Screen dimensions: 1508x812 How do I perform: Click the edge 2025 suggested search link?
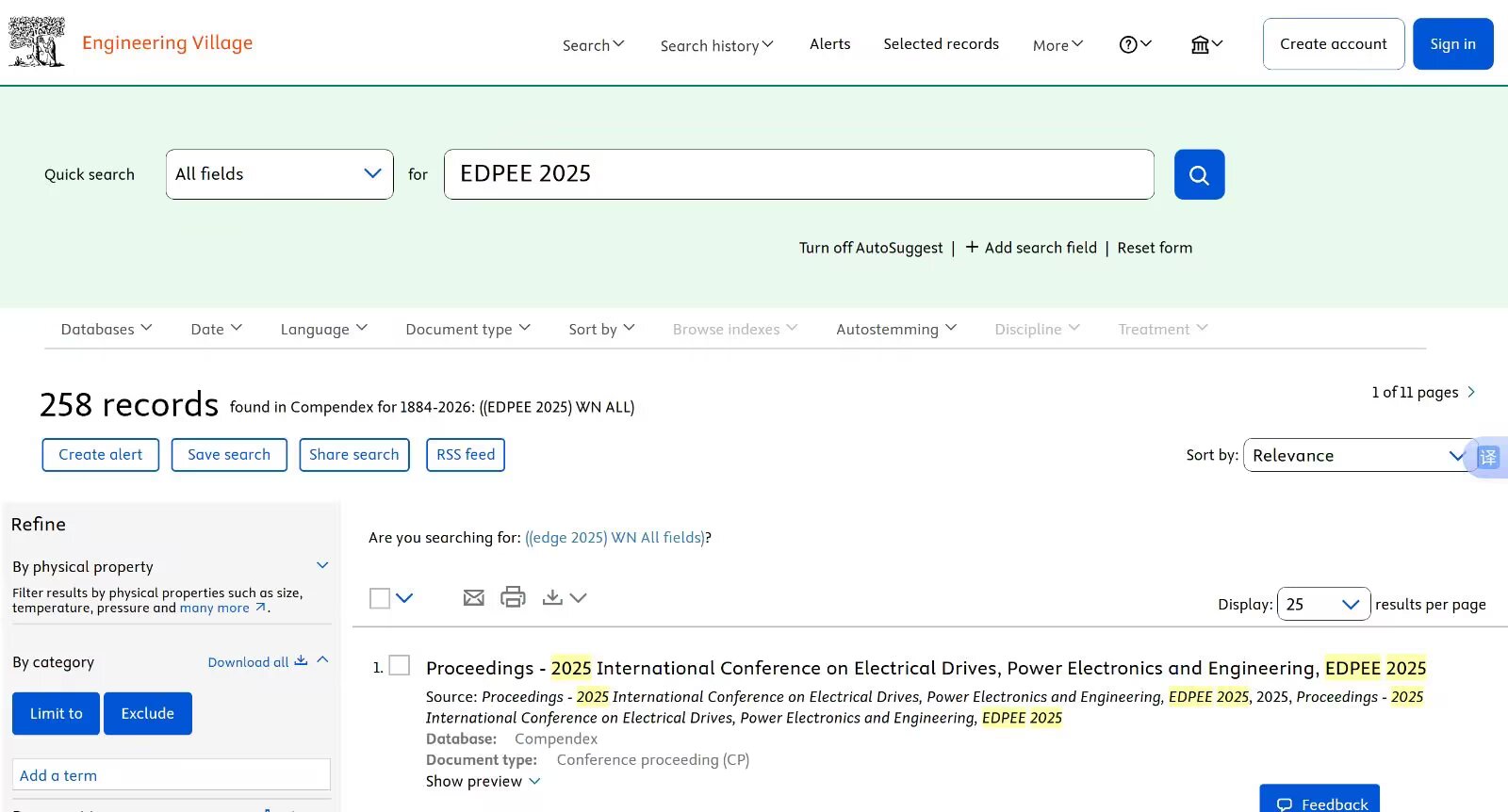[615, 537]
